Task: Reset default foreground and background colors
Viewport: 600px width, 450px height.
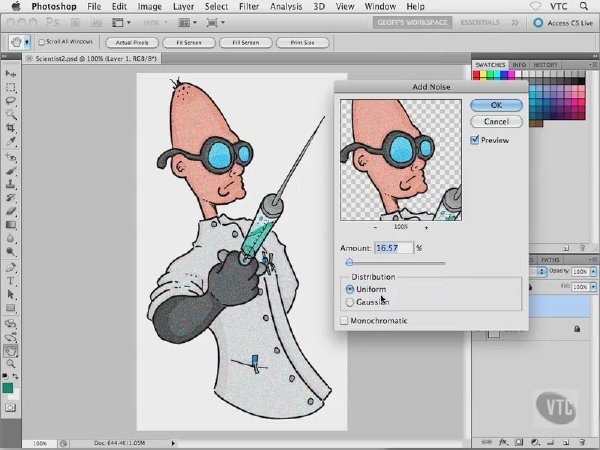Action: tap(6, 376)
